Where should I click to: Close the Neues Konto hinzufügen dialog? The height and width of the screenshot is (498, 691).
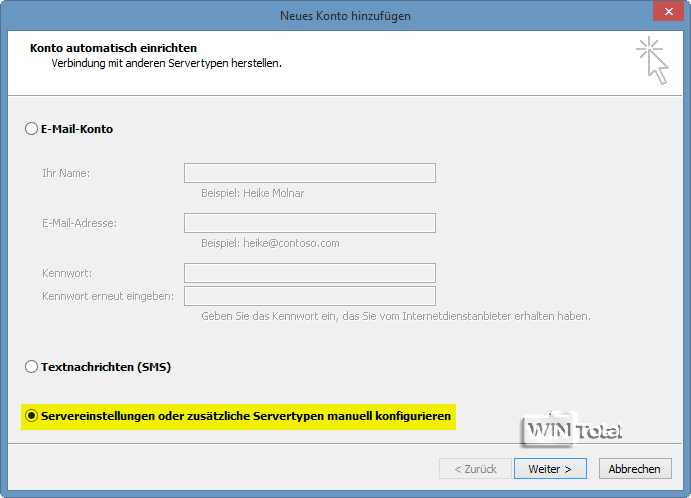point(669,11)
